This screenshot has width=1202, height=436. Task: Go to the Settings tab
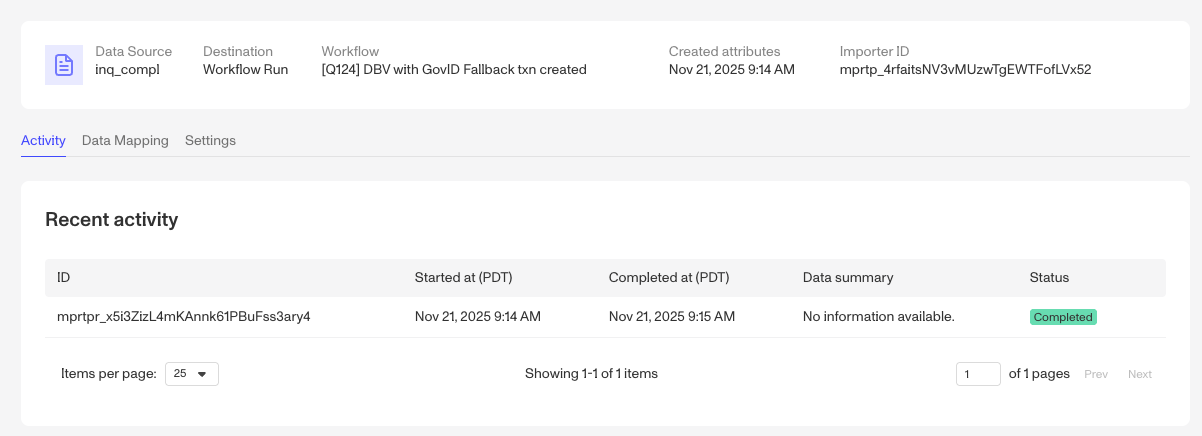click(x=210, y=141)
